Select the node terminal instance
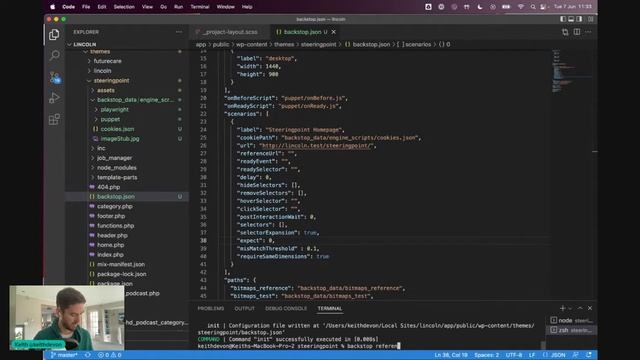This screenshot has height=360, width=640. 571,320
